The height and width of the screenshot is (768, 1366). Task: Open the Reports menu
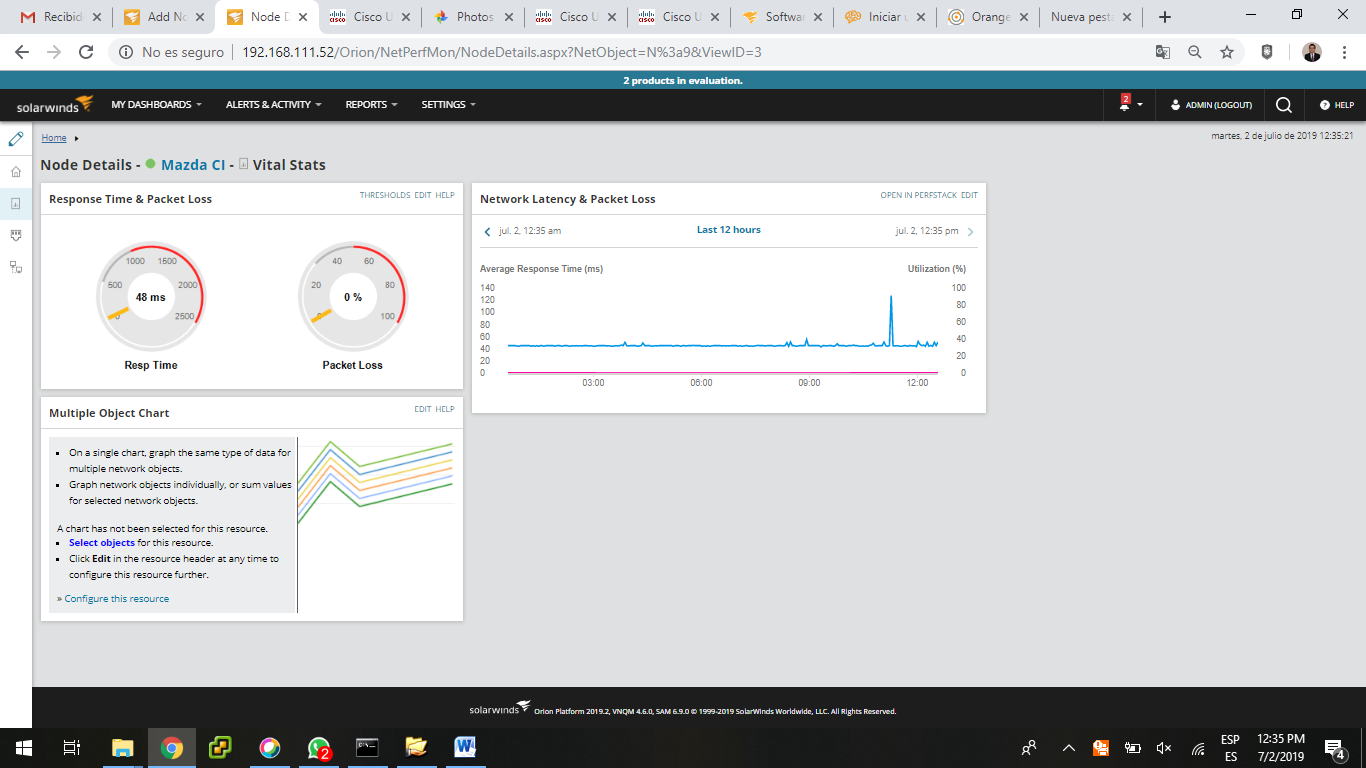[371, 104]
